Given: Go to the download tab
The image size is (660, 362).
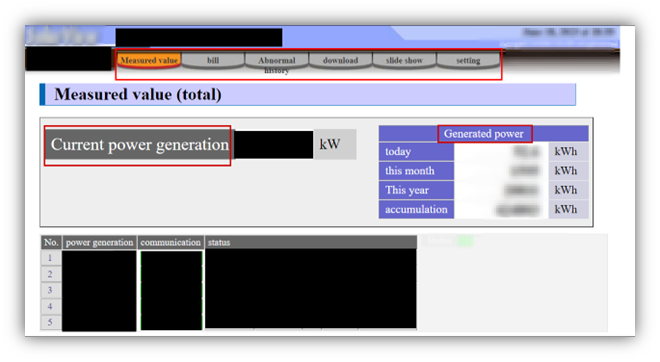Looking at the screenshot, I should click(341, 60).
